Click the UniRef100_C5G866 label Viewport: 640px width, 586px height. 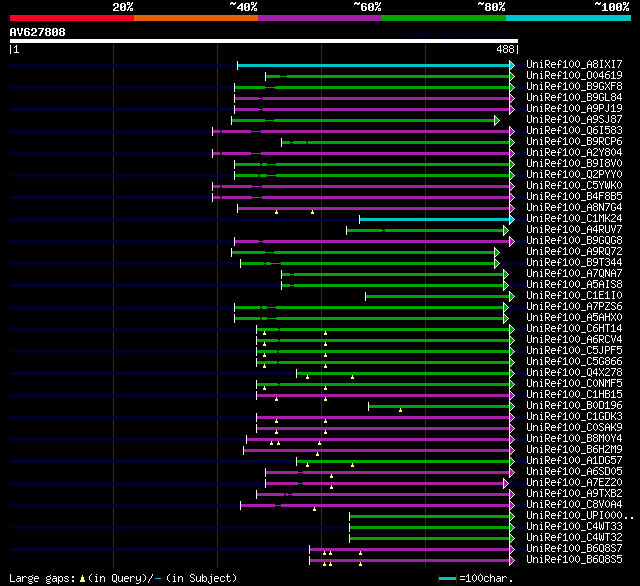(574, 362)
